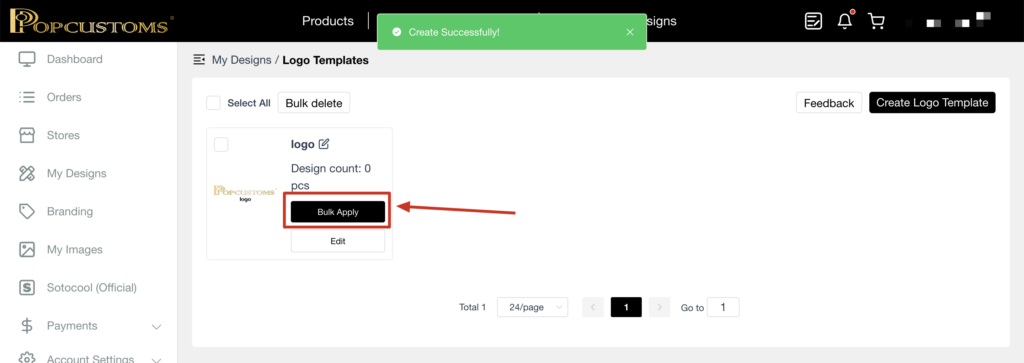Screen dimensions: 1024x363
Task: Open the 24/page page size dropdown
Action: coord(532,308)
